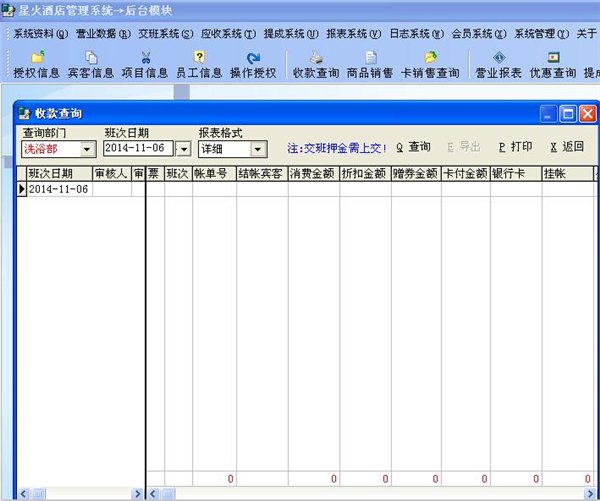Maximize the 收款查询 window

point(568,114)
